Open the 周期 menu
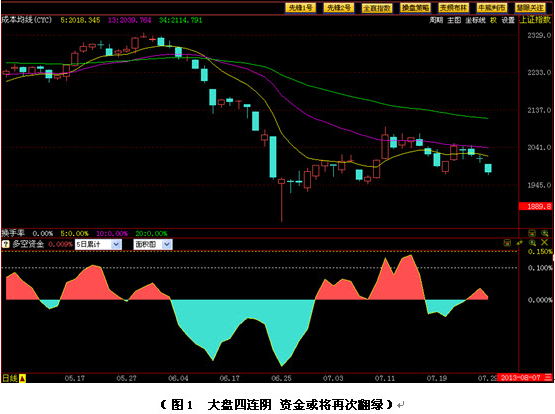The image size is (555, 414). click(x=436, y=20)
